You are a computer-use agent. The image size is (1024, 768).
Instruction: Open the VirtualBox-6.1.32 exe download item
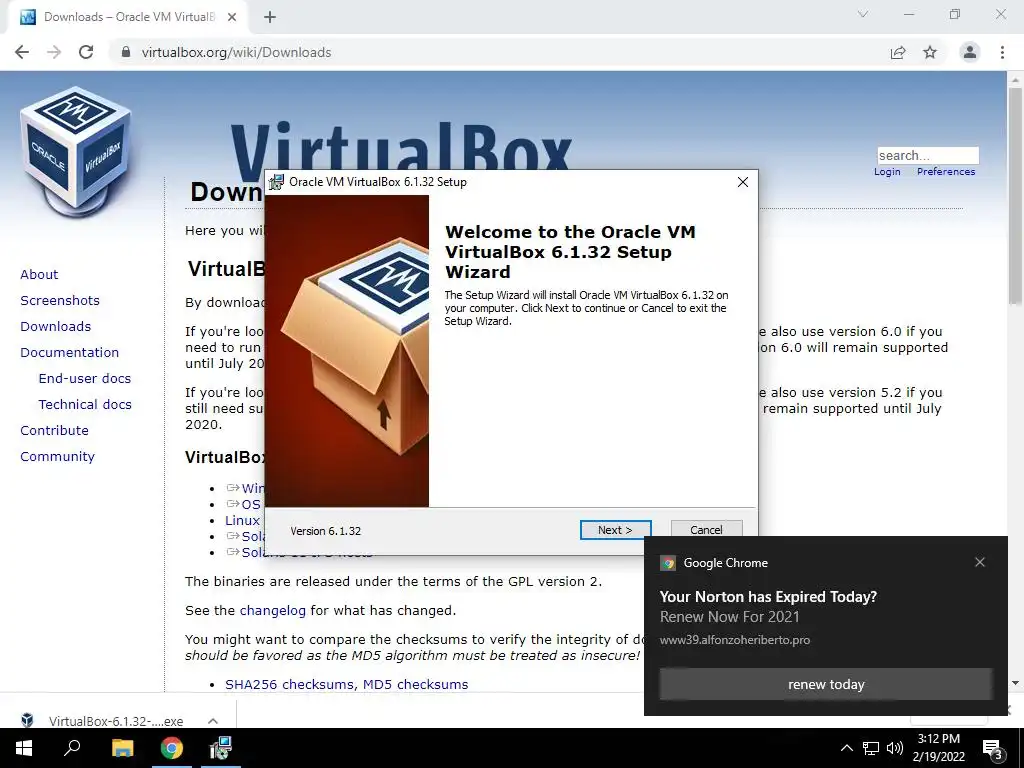(116, 721)
